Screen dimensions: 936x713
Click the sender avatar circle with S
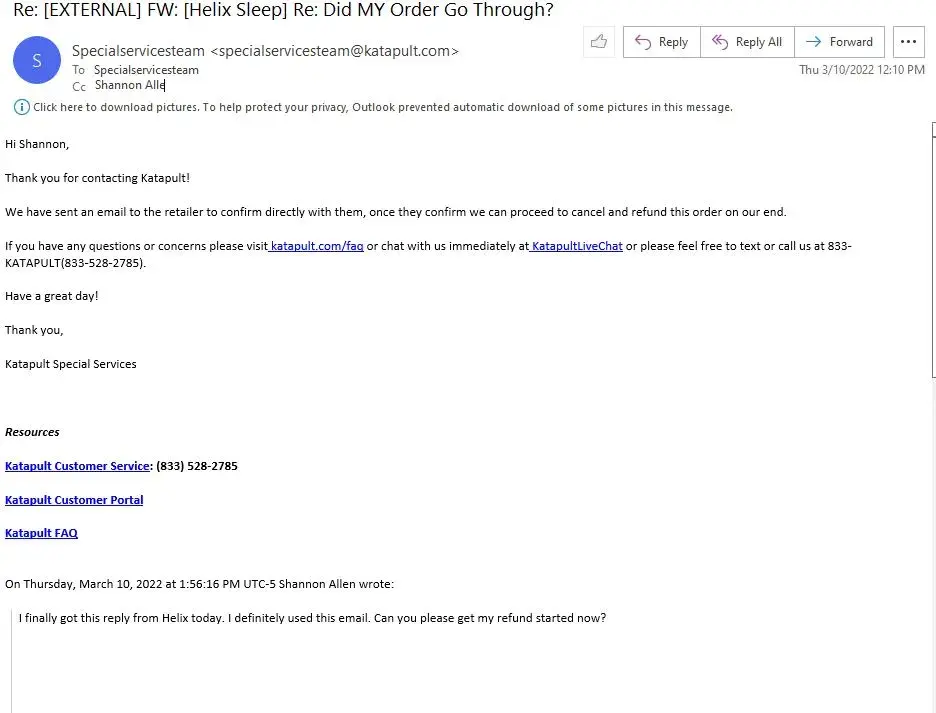[37, 60]
